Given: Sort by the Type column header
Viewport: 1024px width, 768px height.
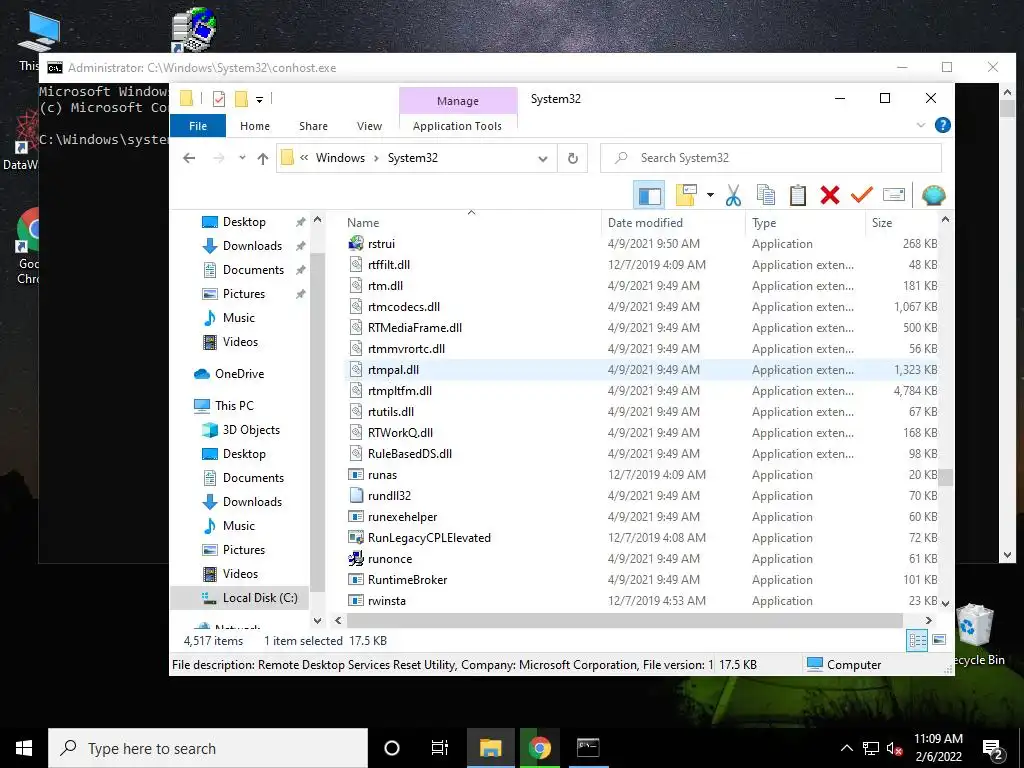Looking at the screenshot, I should (x=805, y=223).
